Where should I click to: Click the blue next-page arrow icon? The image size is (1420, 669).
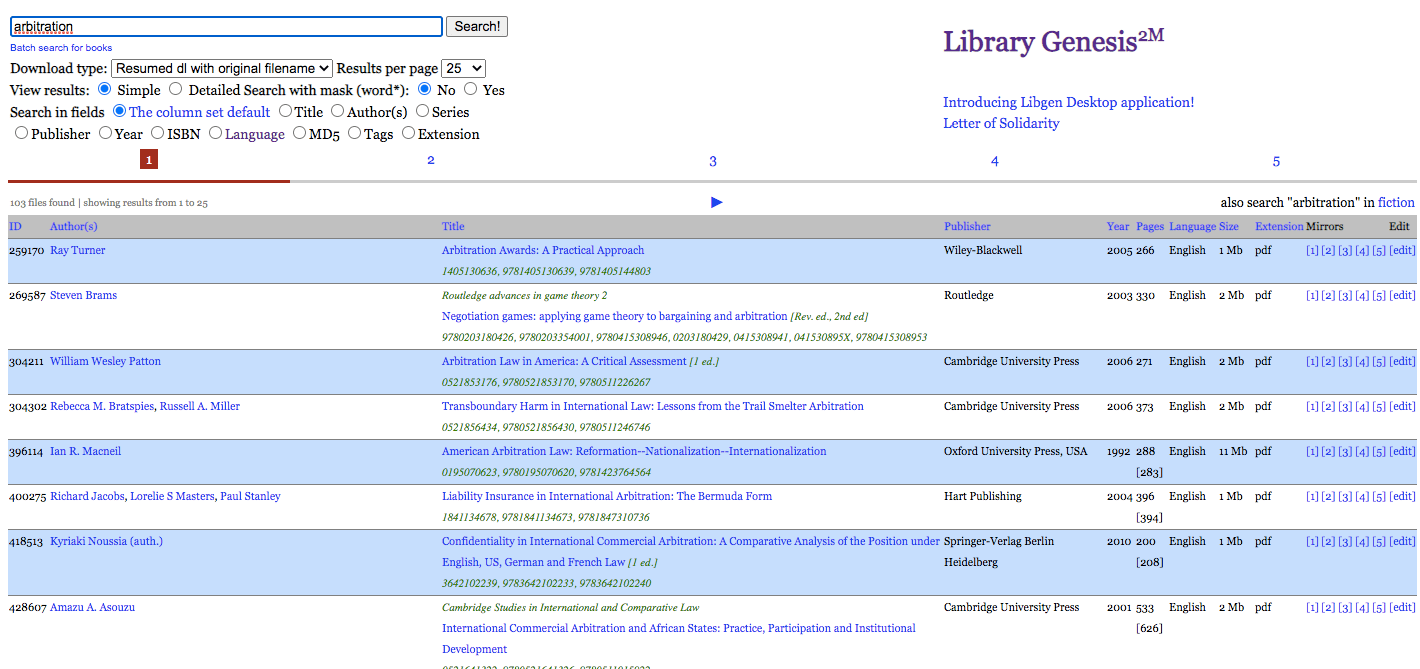coord(717,202)
